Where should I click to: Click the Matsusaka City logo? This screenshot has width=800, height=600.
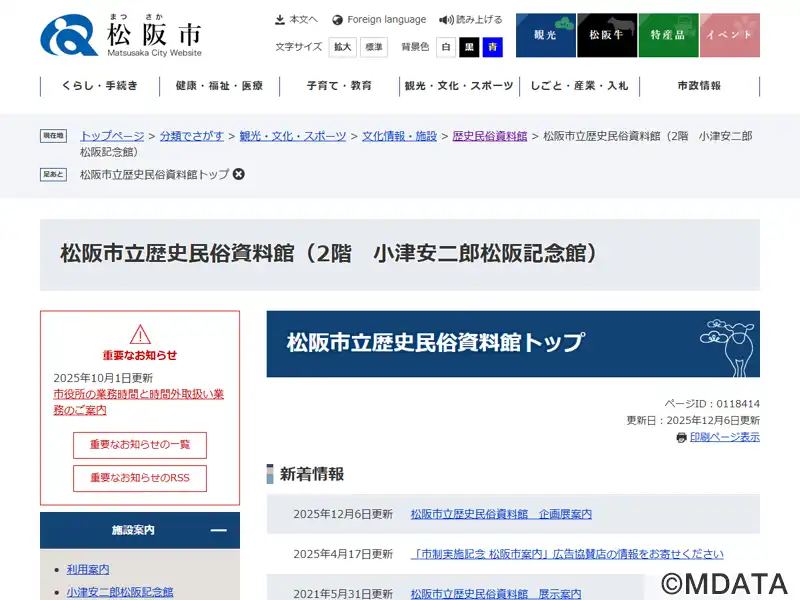point(121,35)
